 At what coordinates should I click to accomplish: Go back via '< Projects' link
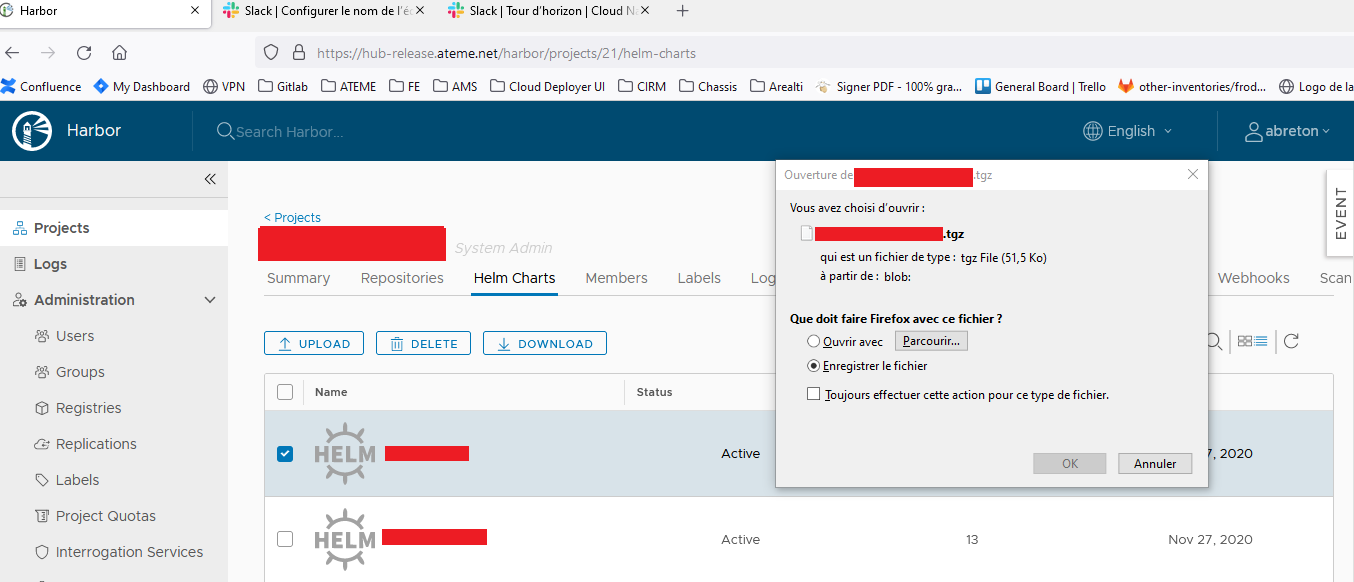(292, 217)
